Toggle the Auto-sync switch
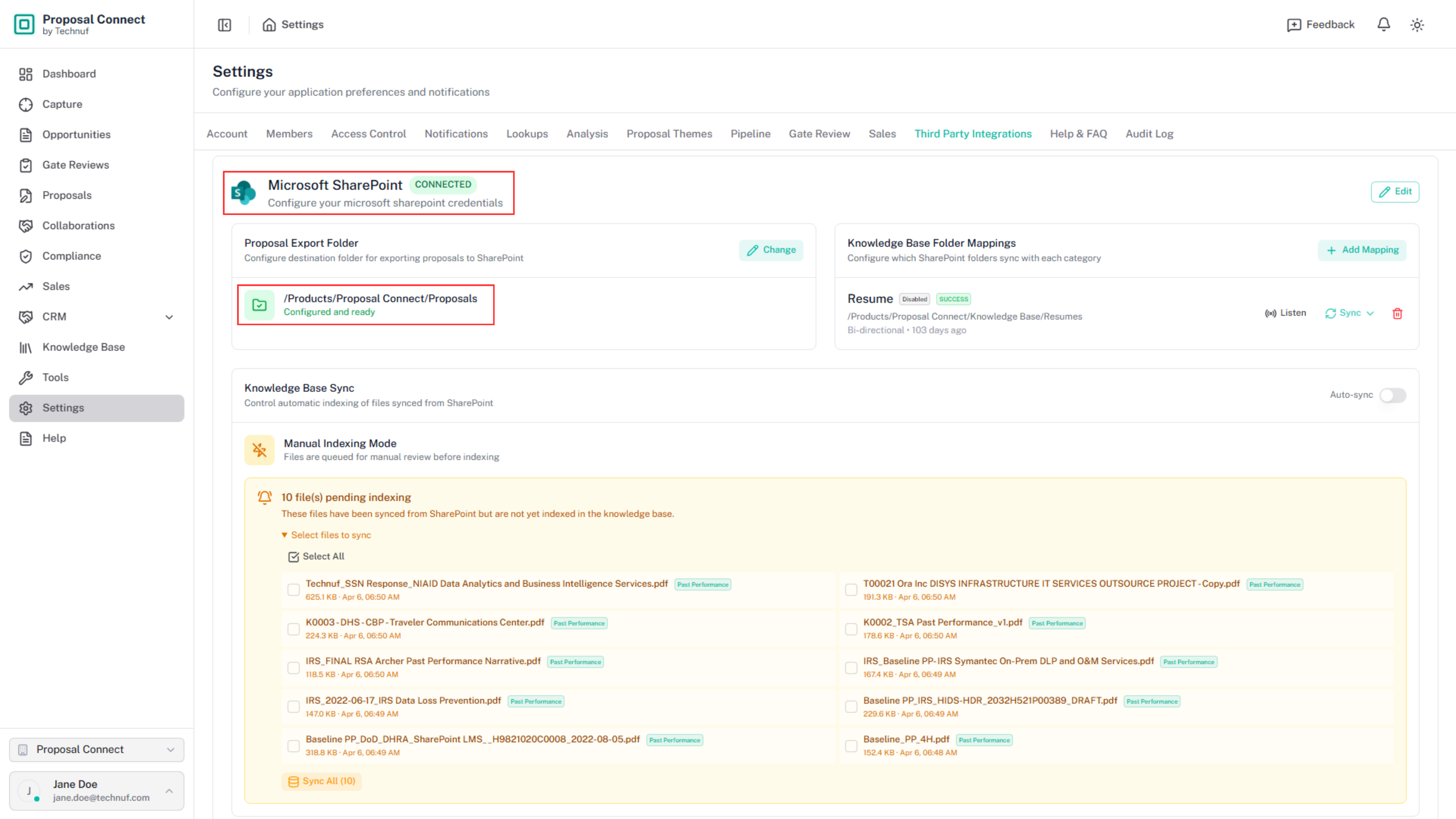The width and height of the screenshot is (1456, 819). click(1392, 395)
